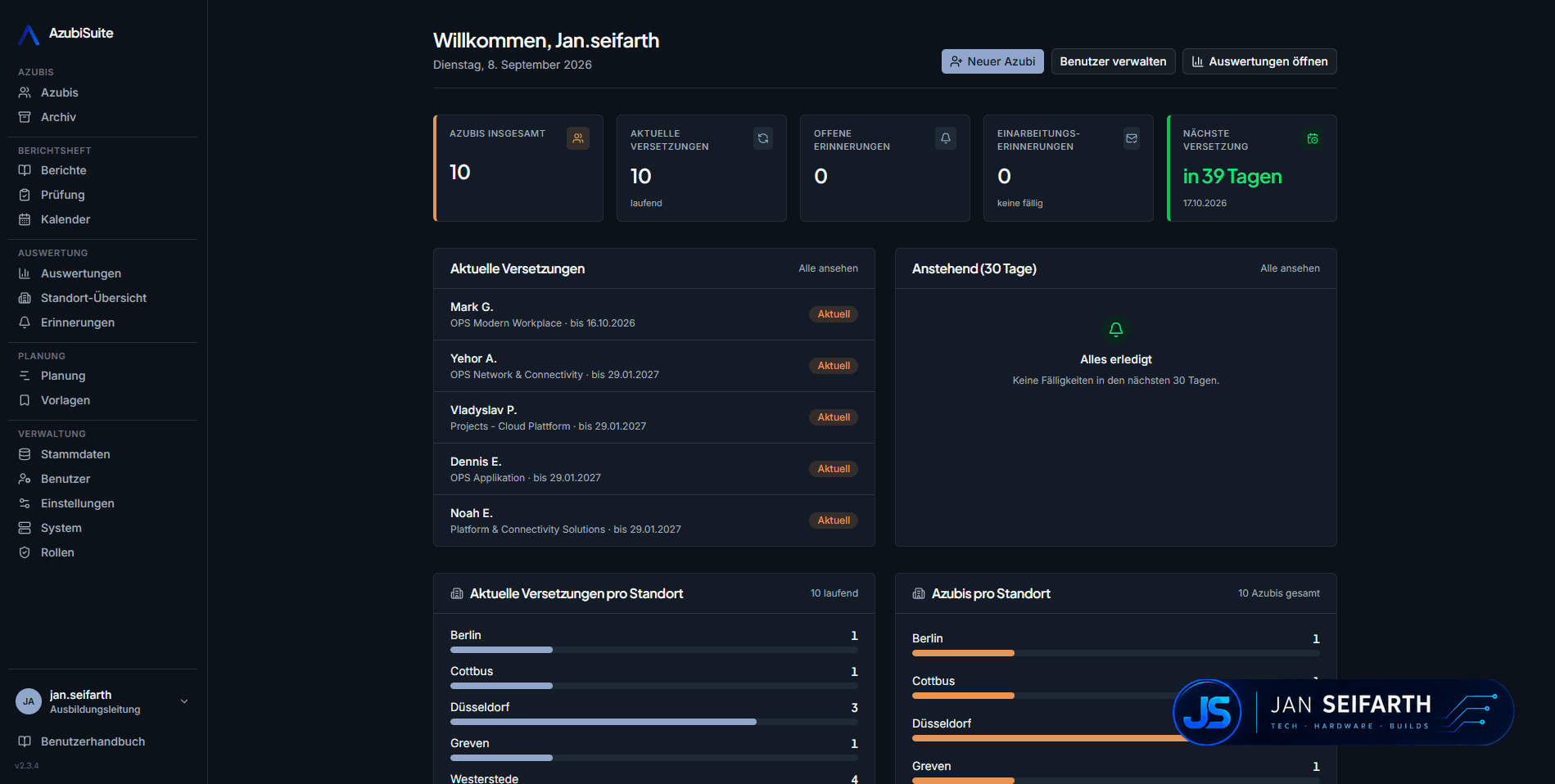Click the green Alles erledigt bell icon
The image size is (1555, 784).
[1116, 329]
